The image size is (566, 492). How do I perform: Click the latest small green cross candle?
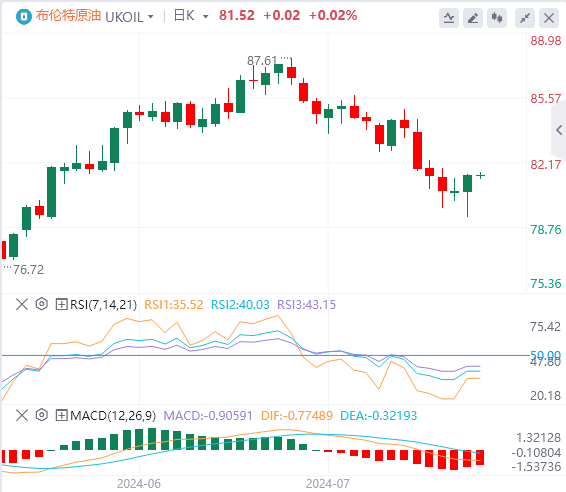tap(480, 175)
